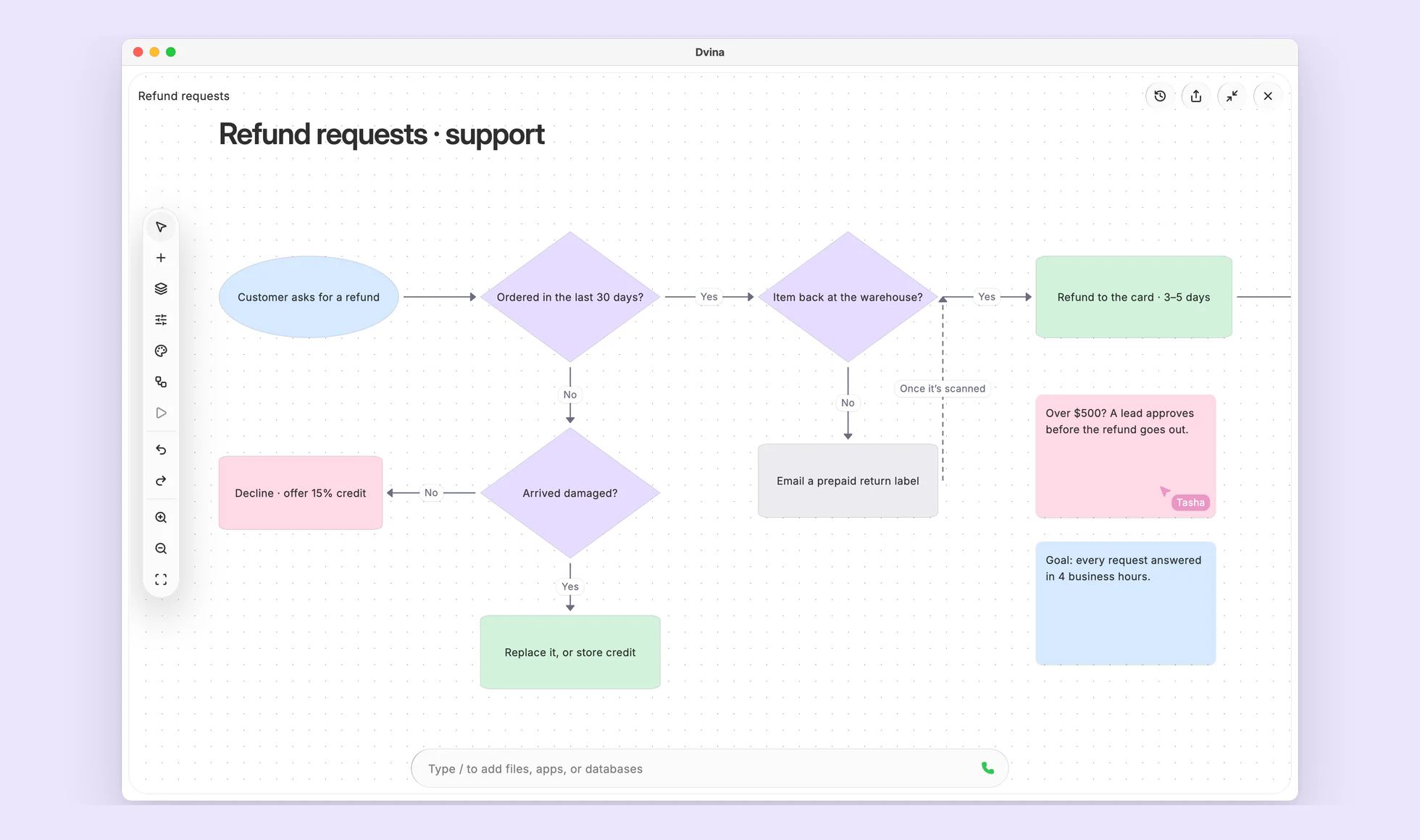Open the sliders adjustments icon
The image size is (1420, 840).
click(161, 319)
